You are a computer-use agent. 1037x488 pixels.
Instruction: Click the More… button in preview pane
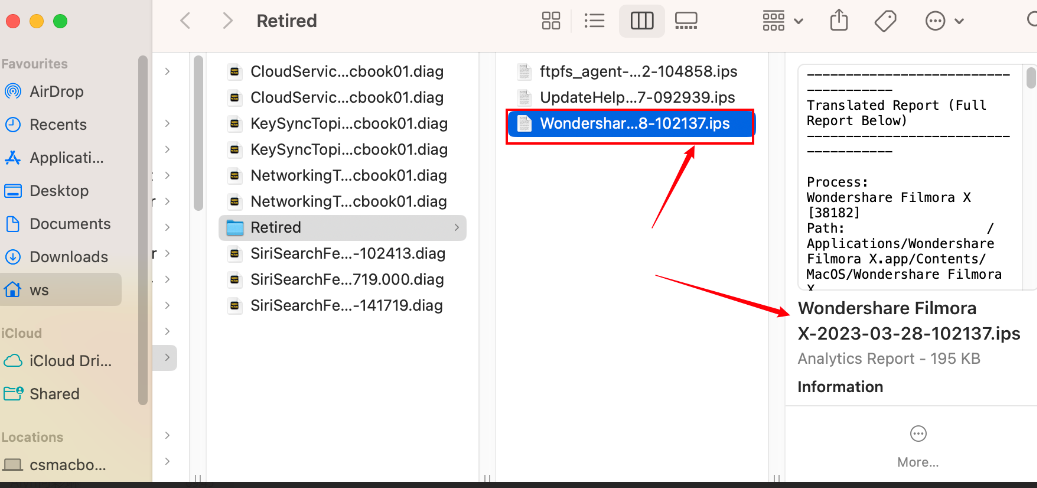[x=918, y=445]
